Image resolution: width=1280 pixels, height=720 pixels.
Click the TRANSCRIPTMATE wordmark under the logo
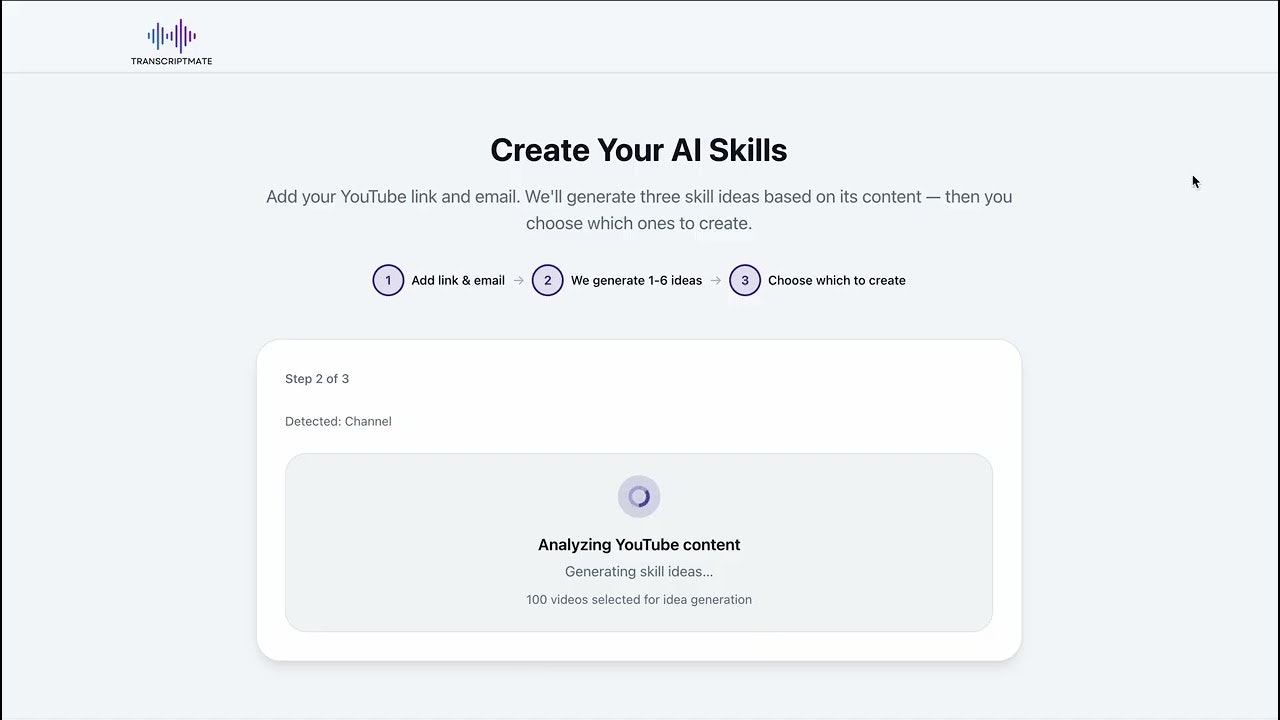(x=170, y=61)
